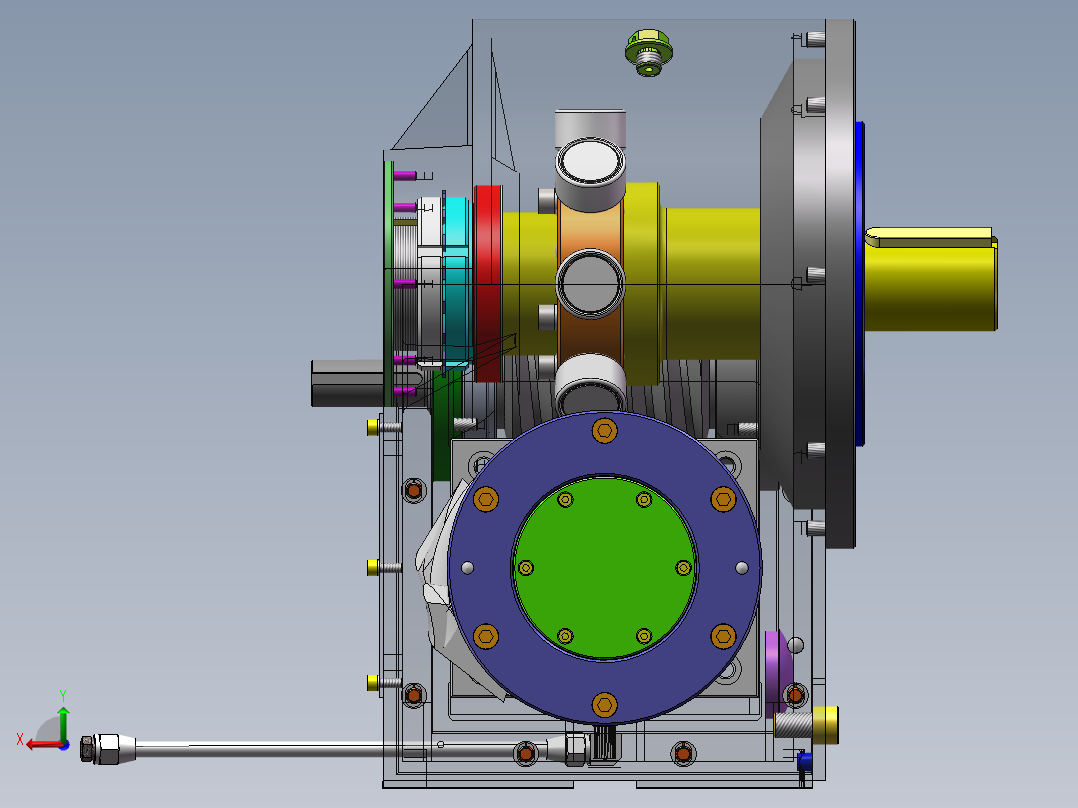The height and width of the screenshot is (808, 1078).
Task: Select the cyan ring component
Action: click(457, 285)
